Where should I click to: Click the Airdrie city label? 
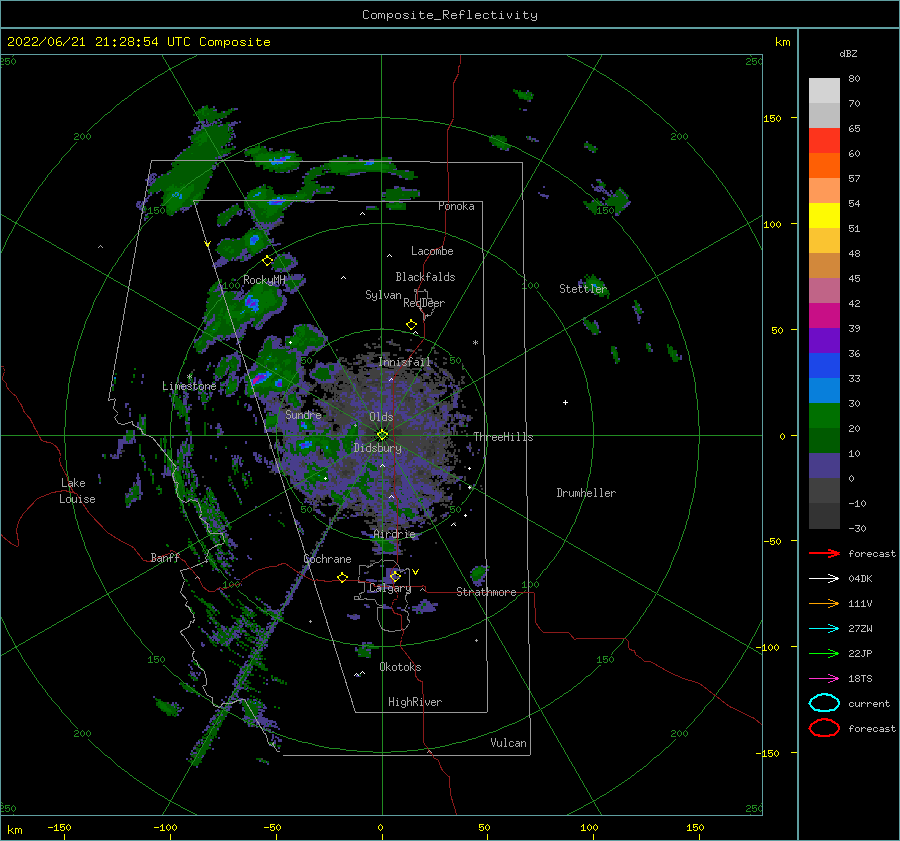click(394, 534)
